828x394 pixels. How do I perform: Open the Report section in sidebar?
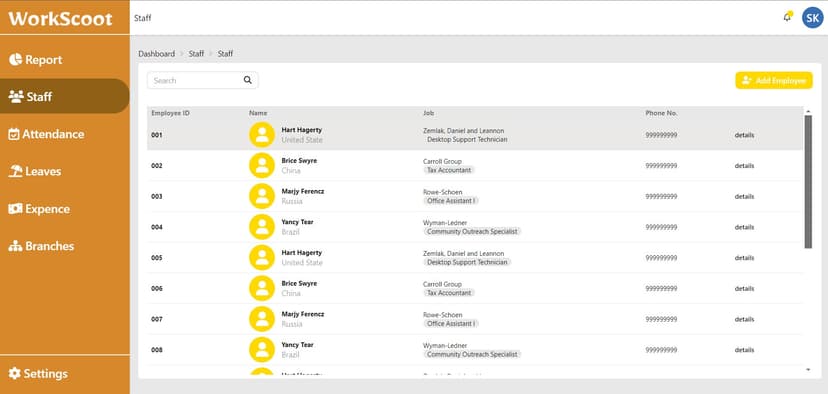click(x=64, y=60)
